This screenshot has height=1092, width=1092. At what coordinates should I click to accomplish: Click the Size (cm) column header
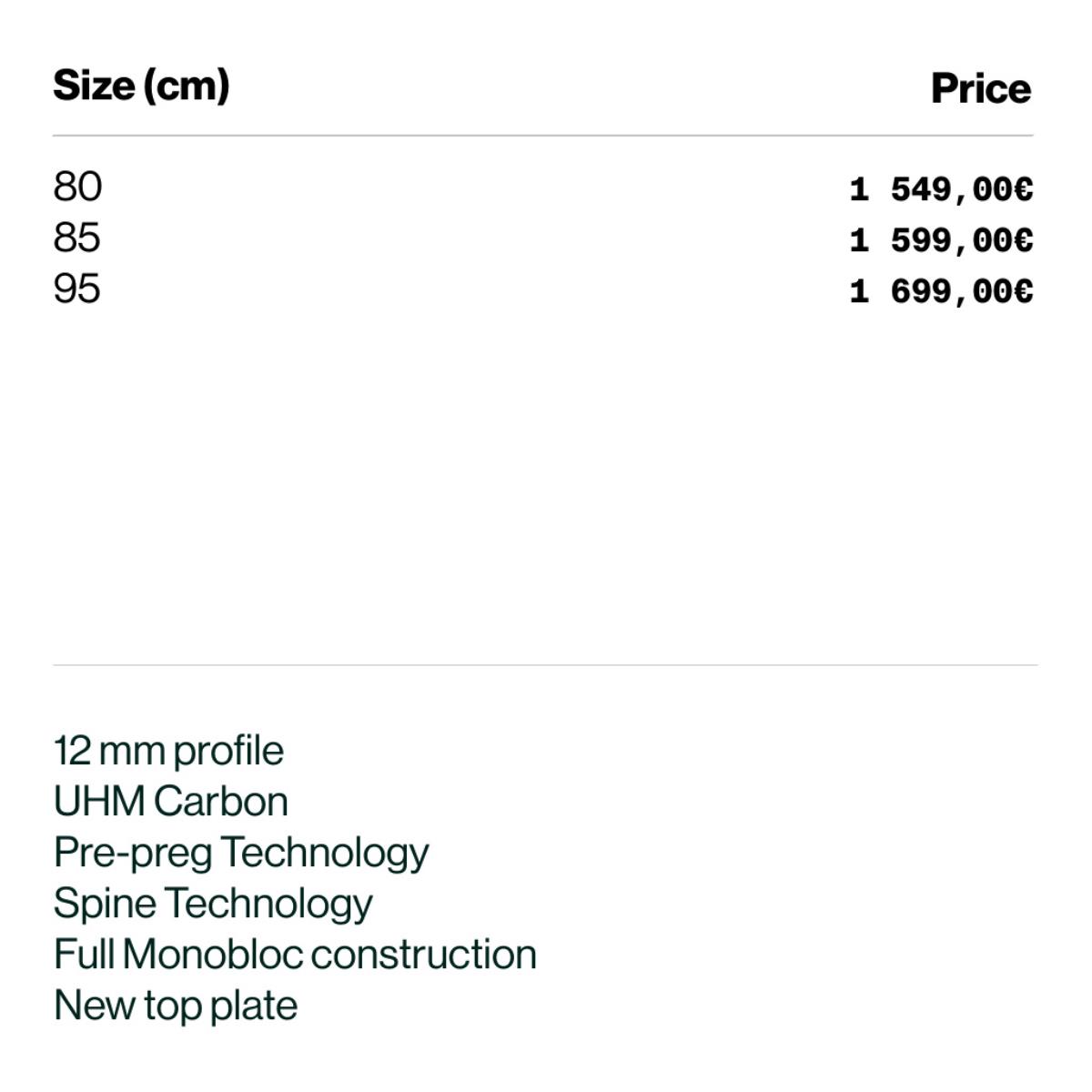coord(141,86)
